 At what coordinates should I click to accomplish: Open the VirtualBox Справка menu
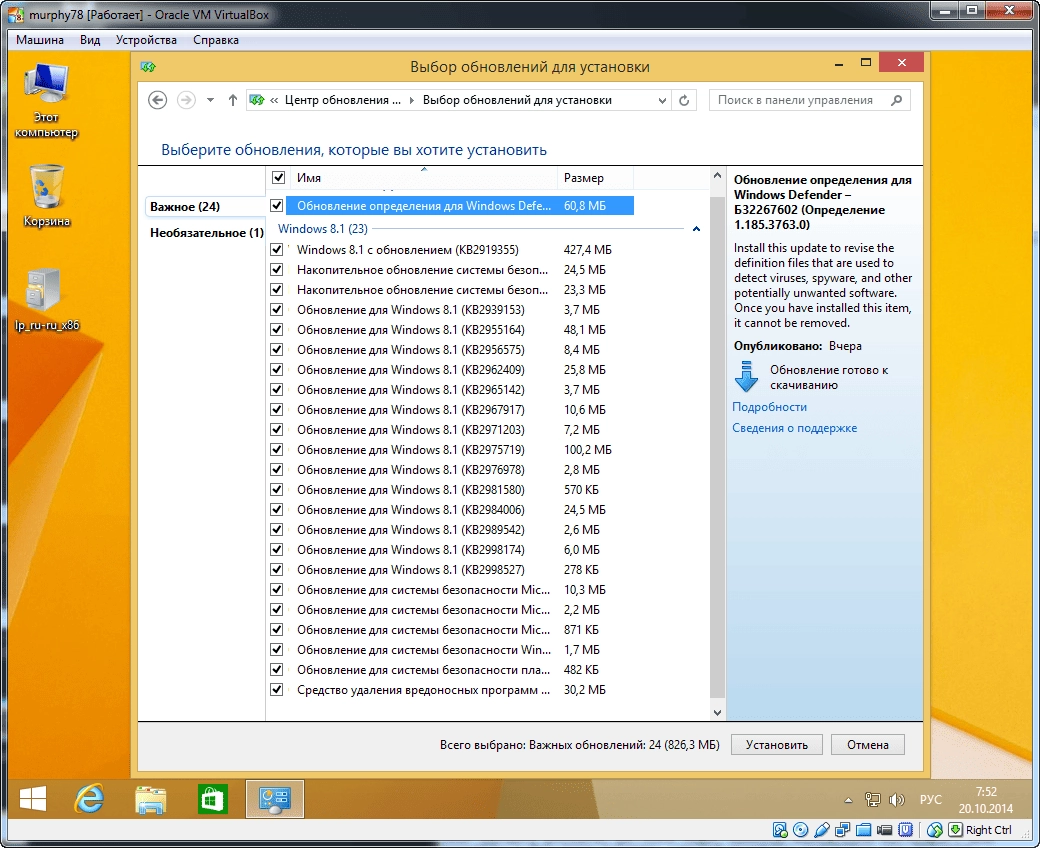(216, 40)
